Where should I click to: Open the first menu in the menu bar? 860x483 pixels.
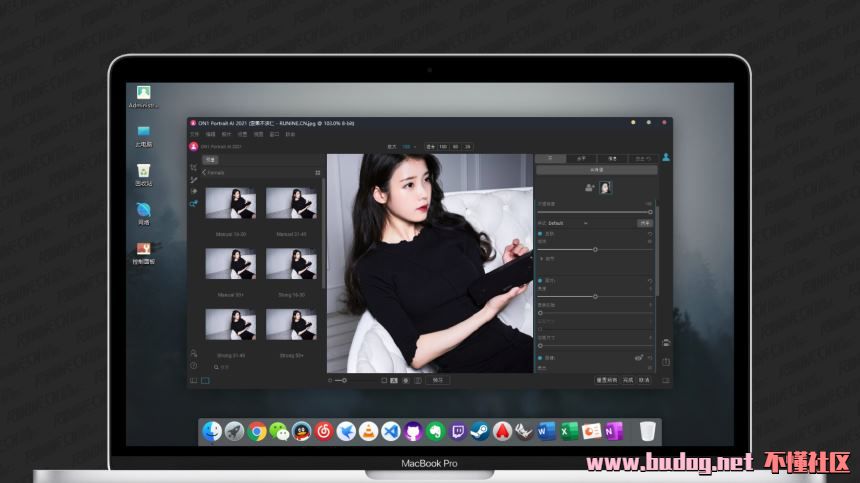tap(195, 133)
